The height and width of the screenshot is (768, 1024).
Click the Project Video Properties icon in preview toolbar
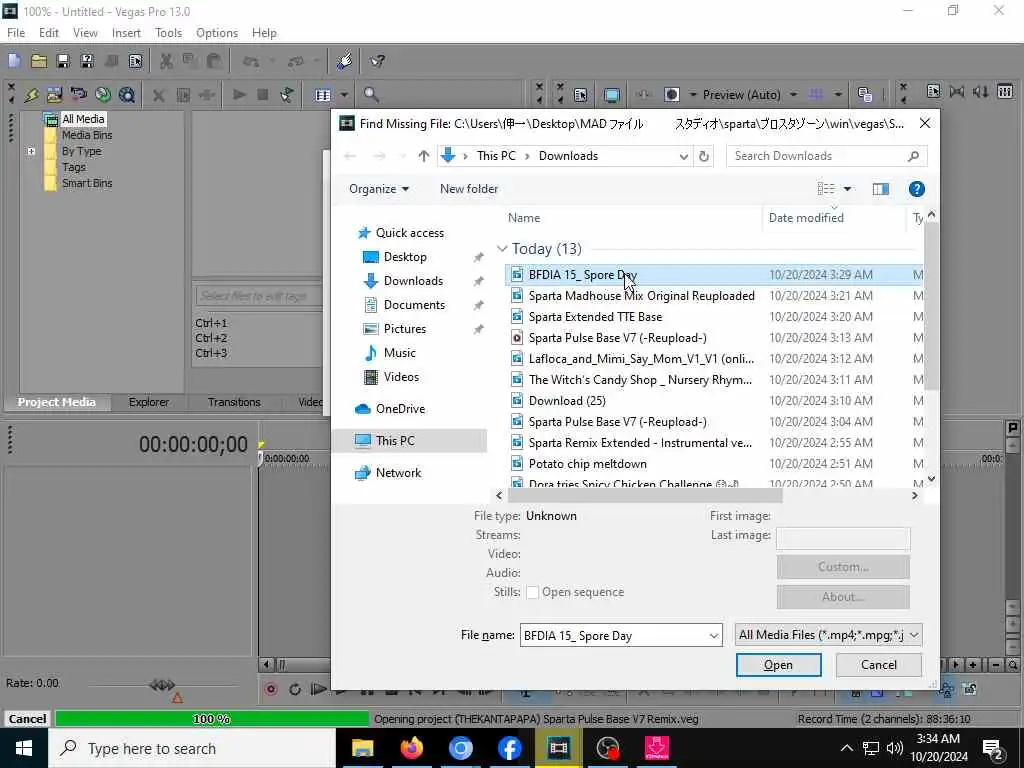pyautogui.click(x=580, y=95)
